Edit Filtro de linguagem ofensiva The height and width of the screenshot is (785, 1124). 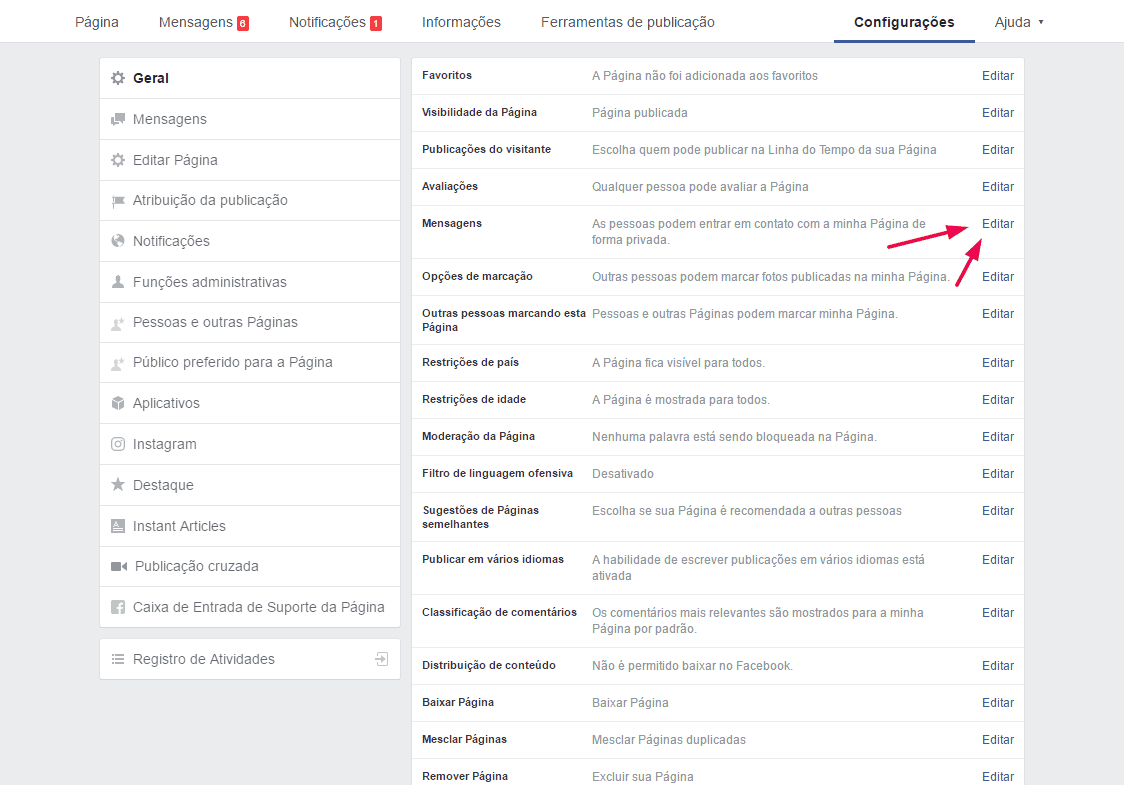(x=998, y=474)
